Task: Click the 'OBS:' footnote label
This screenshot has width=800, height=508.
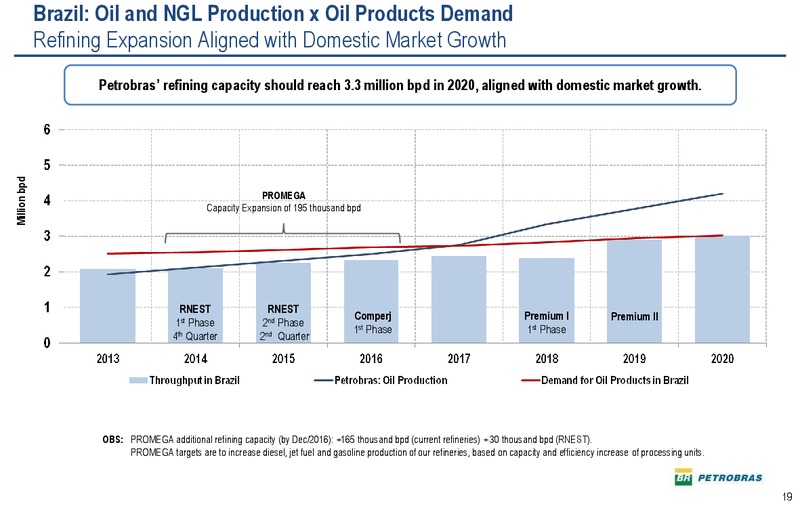Action: [x=113, y=440]
